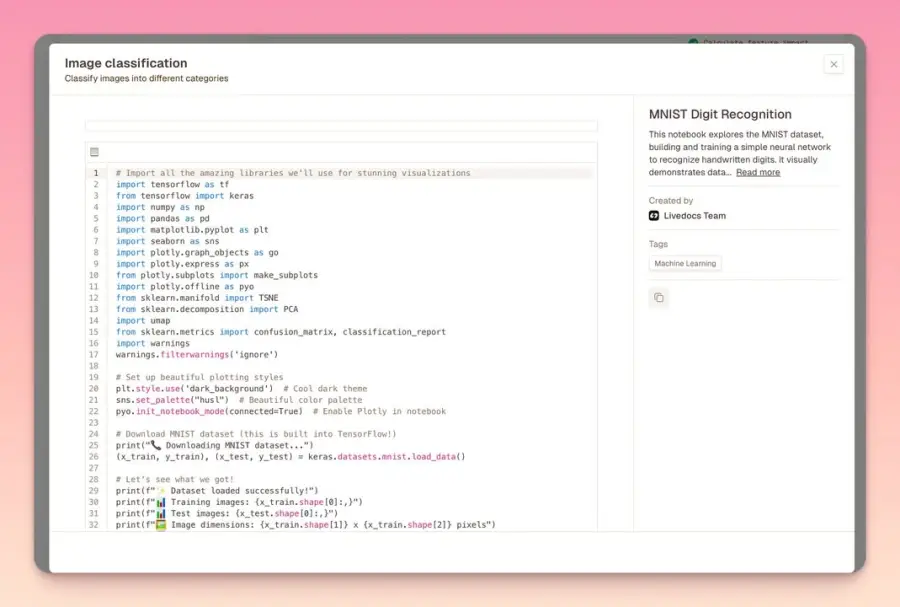This screenshot has width=900, height=607.
Task: Click line 'from sklearn.decomposition import PCA'
Action: (207, 309)
